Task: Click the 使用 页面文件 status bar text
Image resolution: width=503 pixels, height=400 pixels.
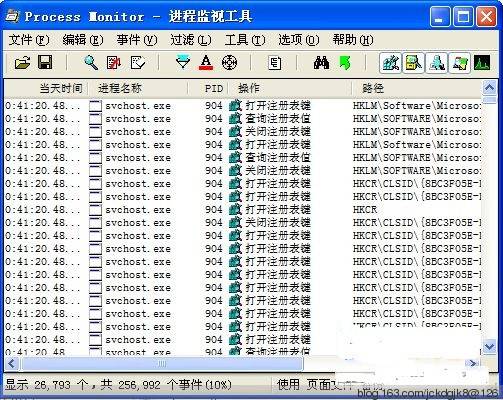Action: (x=315, y=385)
